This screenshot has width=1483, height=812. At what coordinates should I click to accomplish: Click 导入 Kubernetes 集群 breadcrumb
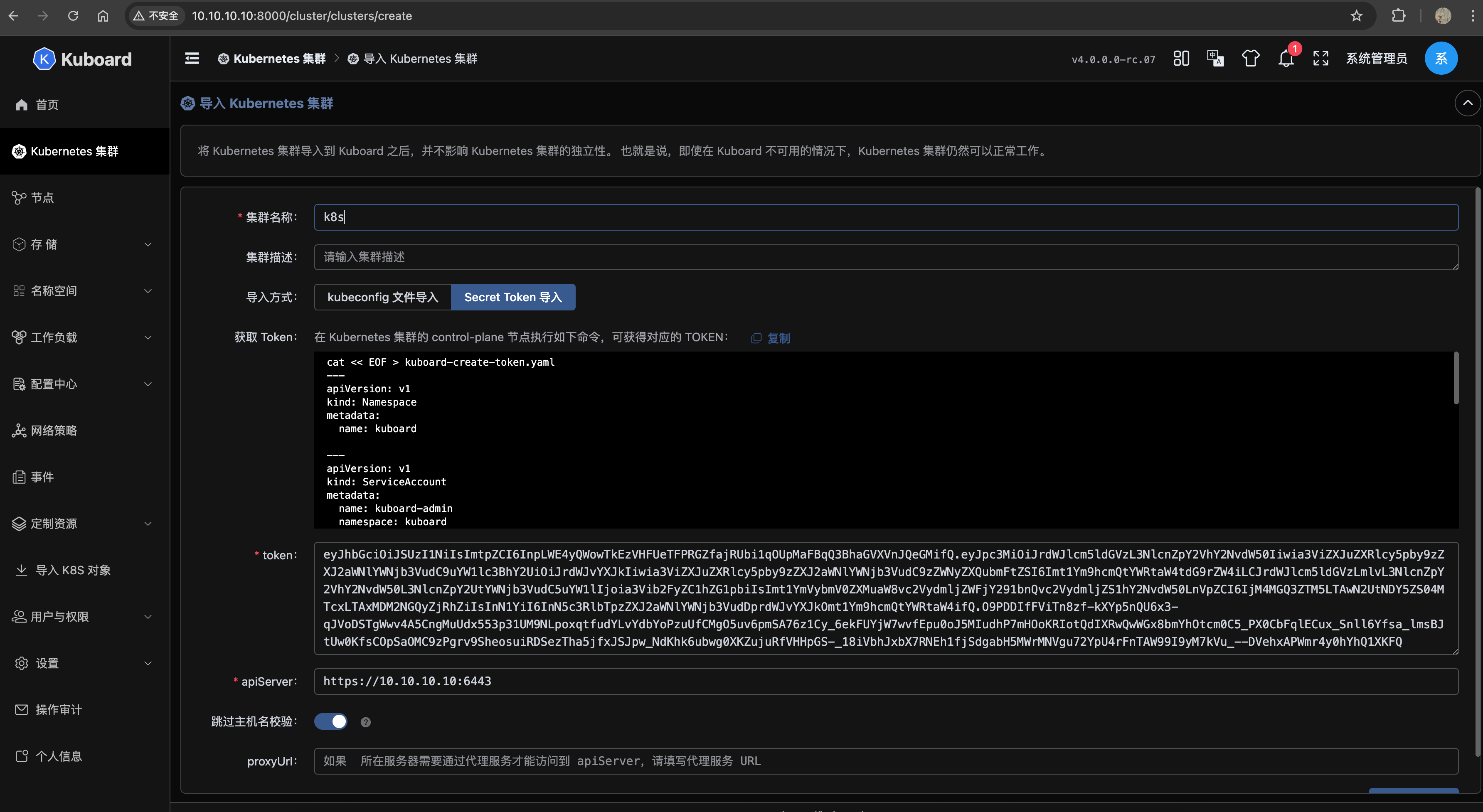[413, 59]
